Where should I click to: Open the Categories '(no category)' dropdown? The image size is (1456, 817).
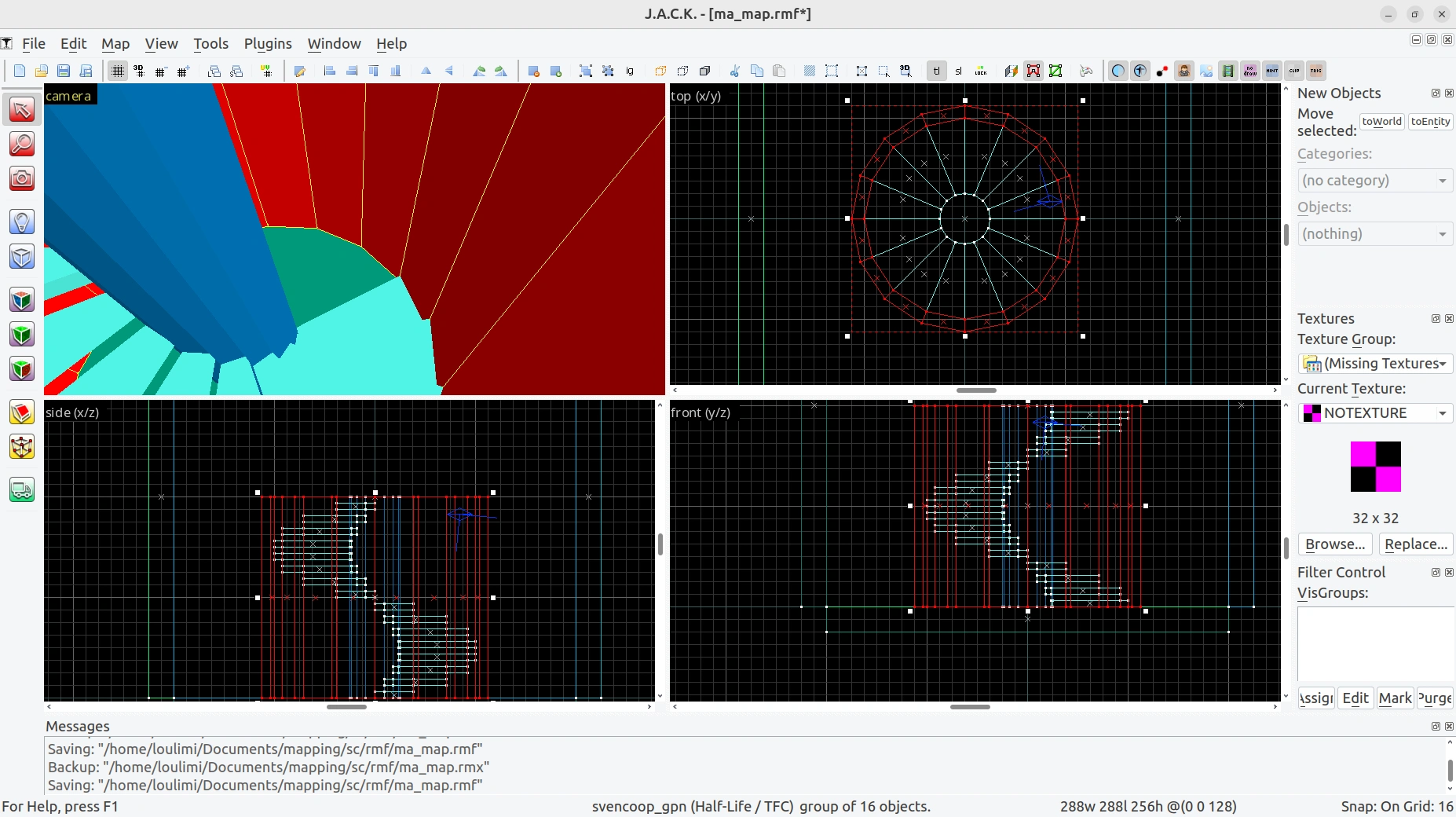tap(1374, 180)
